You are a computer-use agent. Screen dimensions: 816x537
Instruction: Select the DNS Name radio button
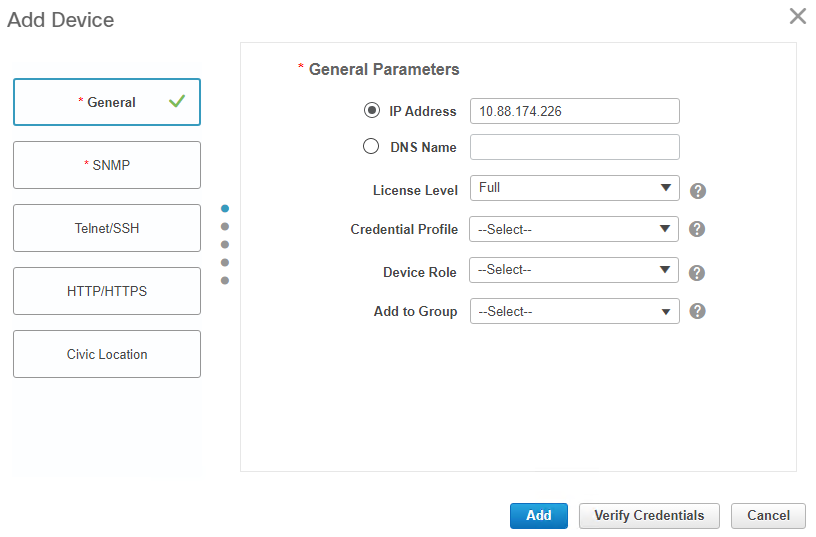pyautogui.click(x=371, y=147)
